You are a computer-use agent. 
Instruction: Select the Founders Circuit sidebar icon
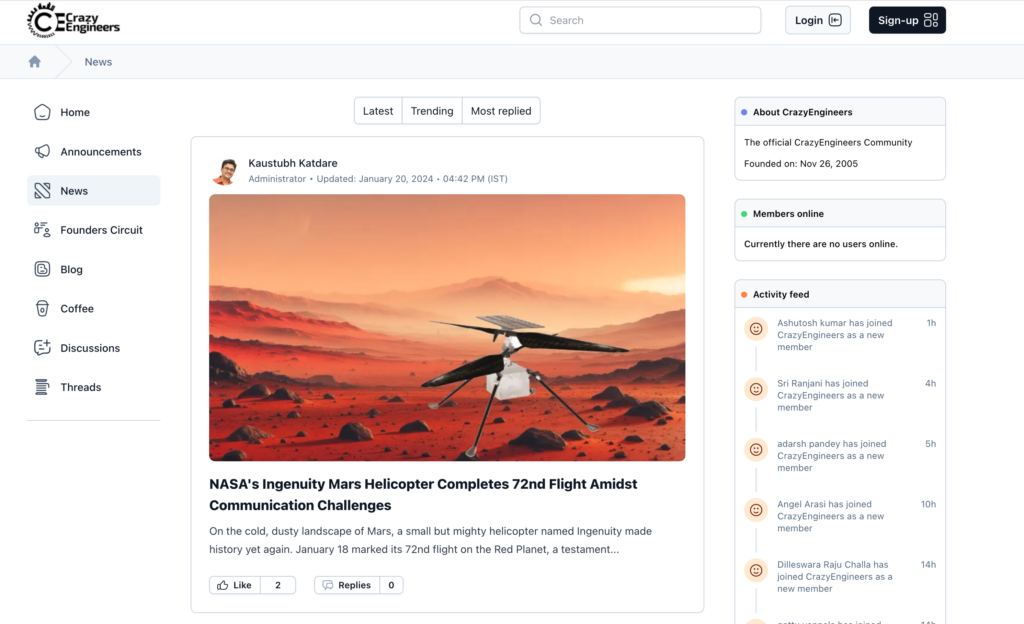coord(42,230)
